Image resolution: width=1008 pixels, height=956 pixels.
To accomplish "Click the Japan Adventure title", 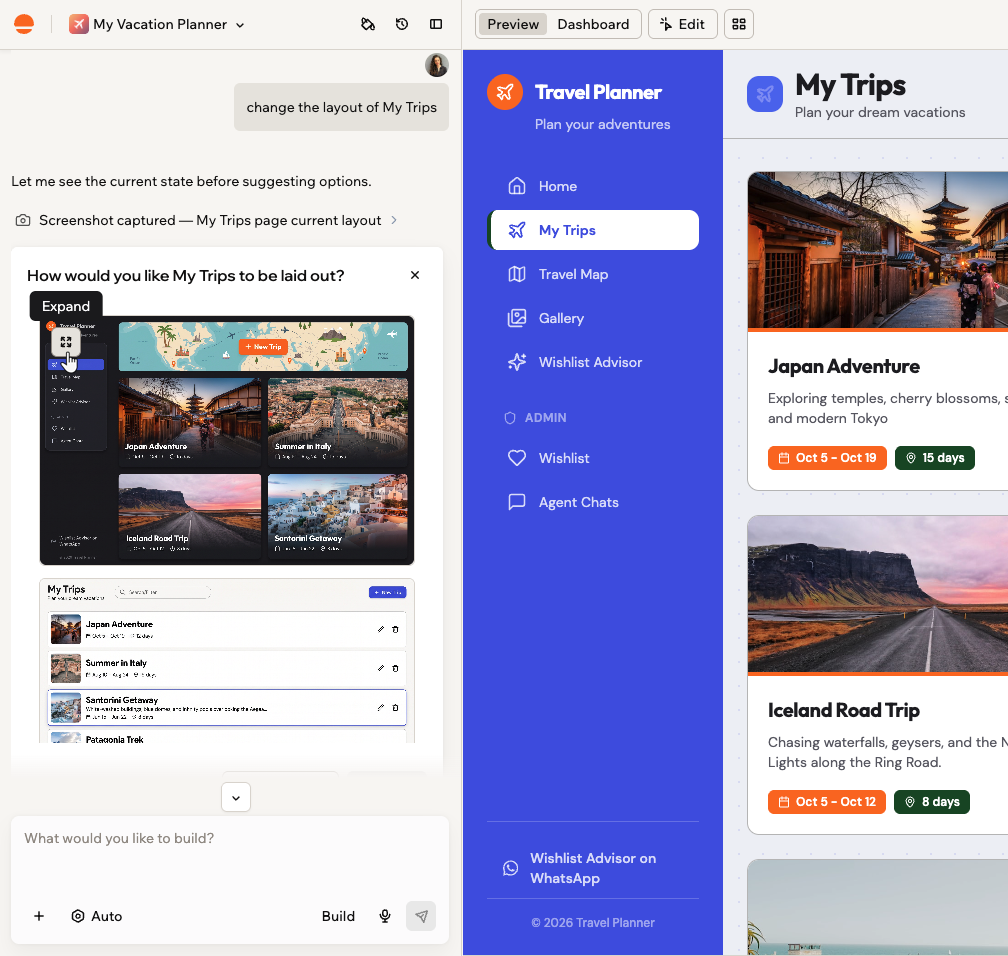I will coord(843,366).
